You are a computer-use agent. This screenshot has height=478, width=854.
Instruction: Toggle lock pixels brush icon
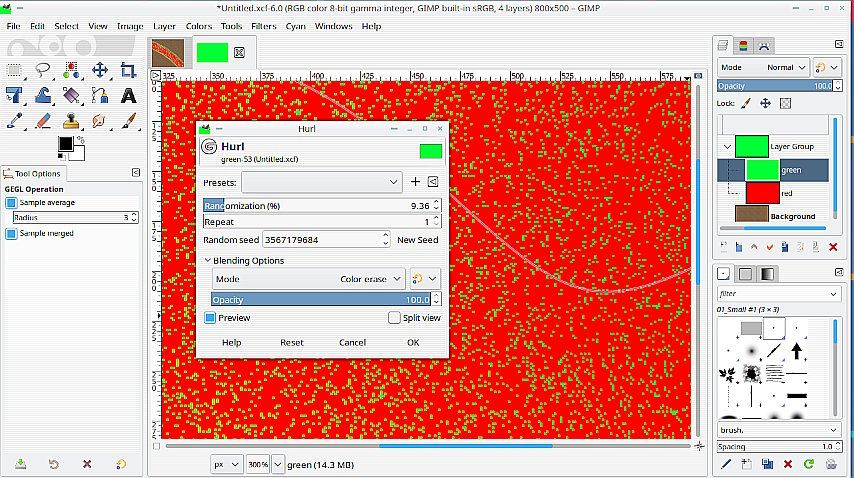(746, 103)
